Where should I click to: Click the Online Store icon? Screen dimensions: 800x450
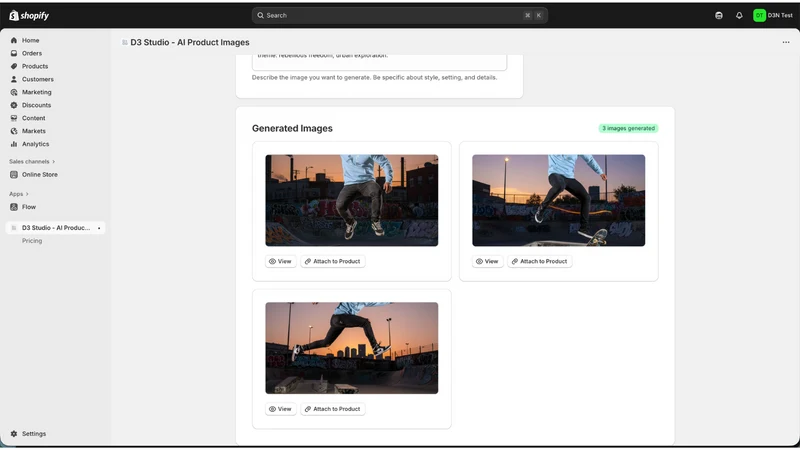[x=14, y=174]
